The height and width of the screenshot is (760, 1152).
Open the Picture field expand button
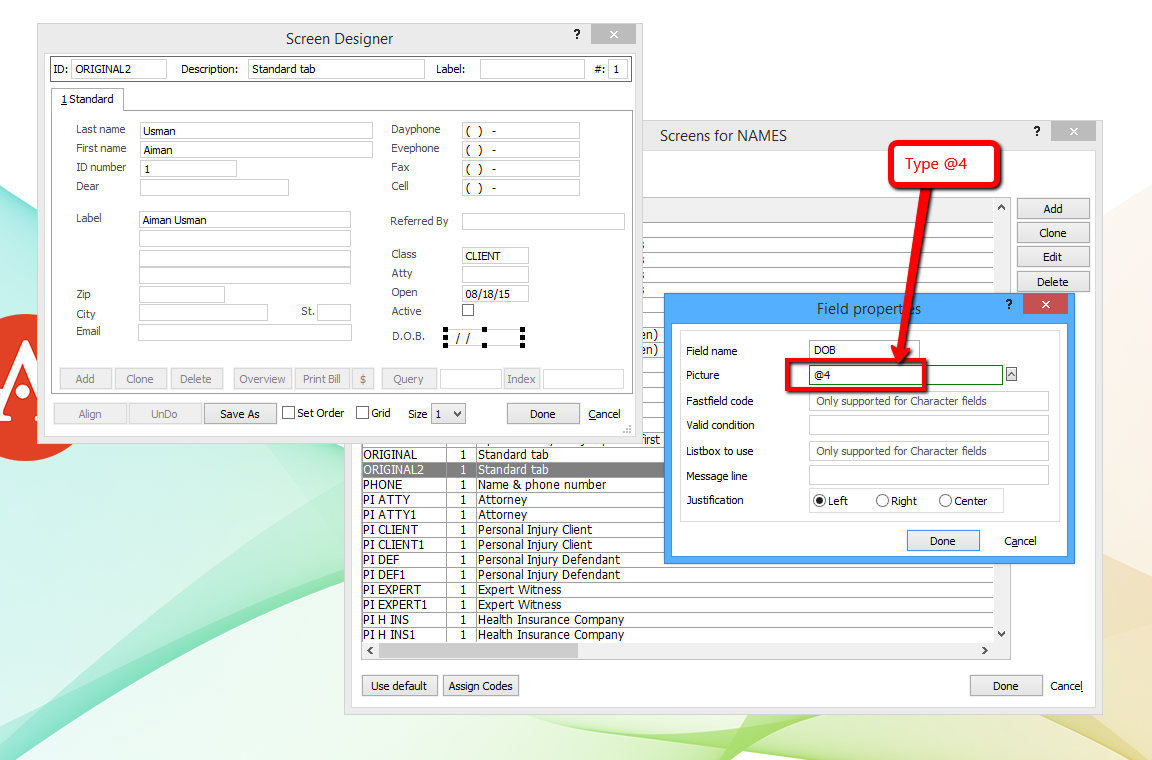coord(1012,374)
